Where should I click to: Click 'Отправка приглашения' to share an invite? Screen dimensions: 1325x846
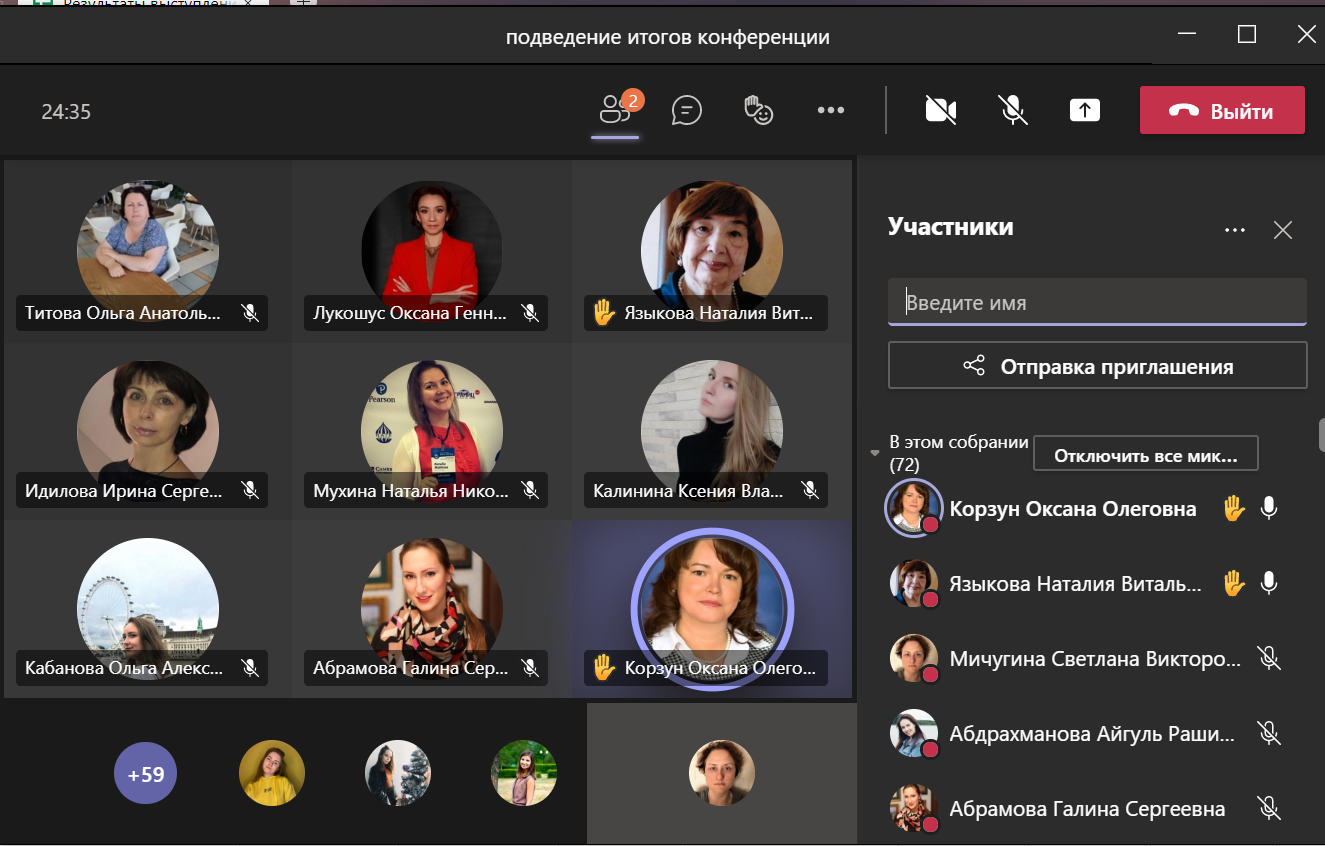[x=1097, y=365]
